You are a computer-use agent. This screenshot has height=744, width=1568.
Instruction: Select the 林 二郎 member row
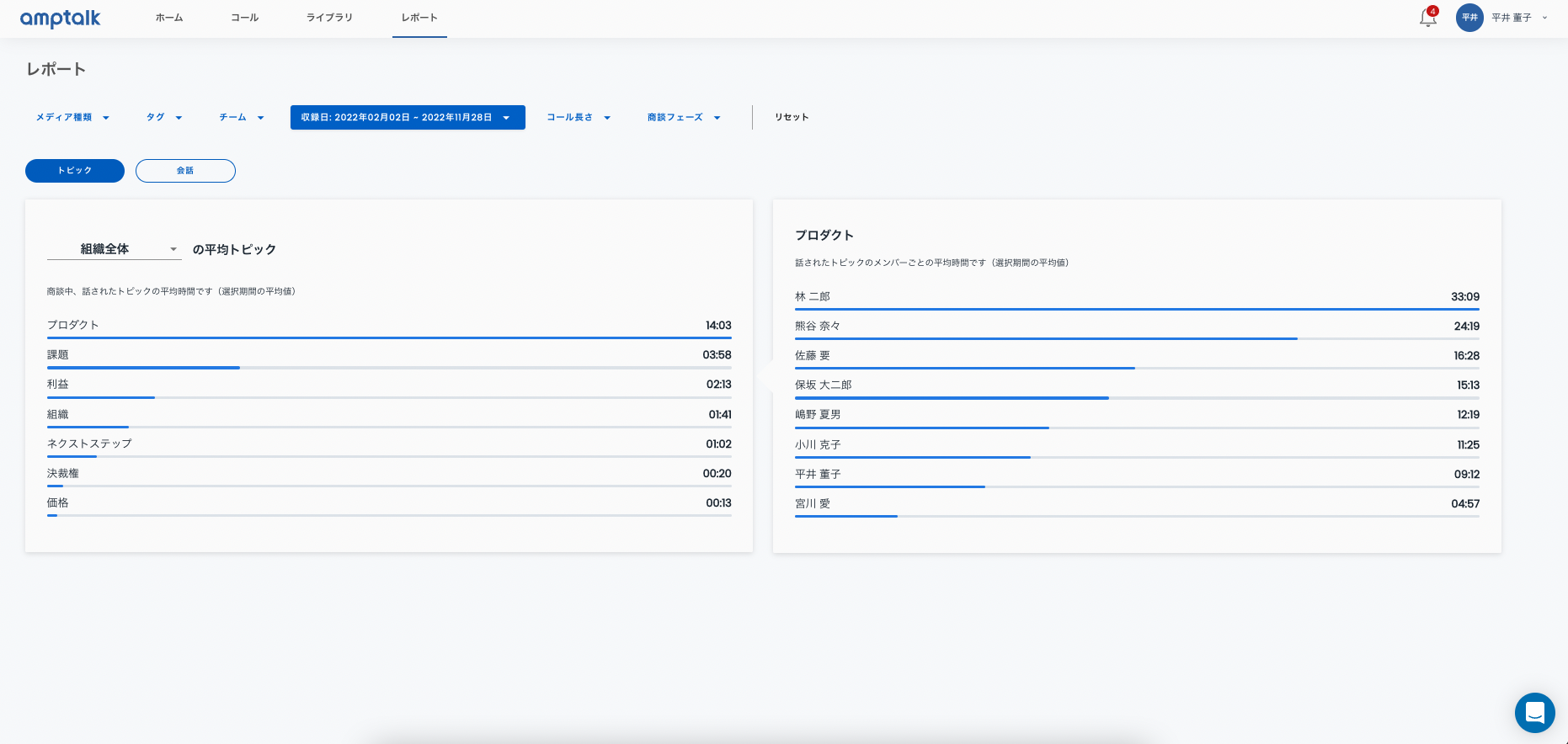point(1136,297)
